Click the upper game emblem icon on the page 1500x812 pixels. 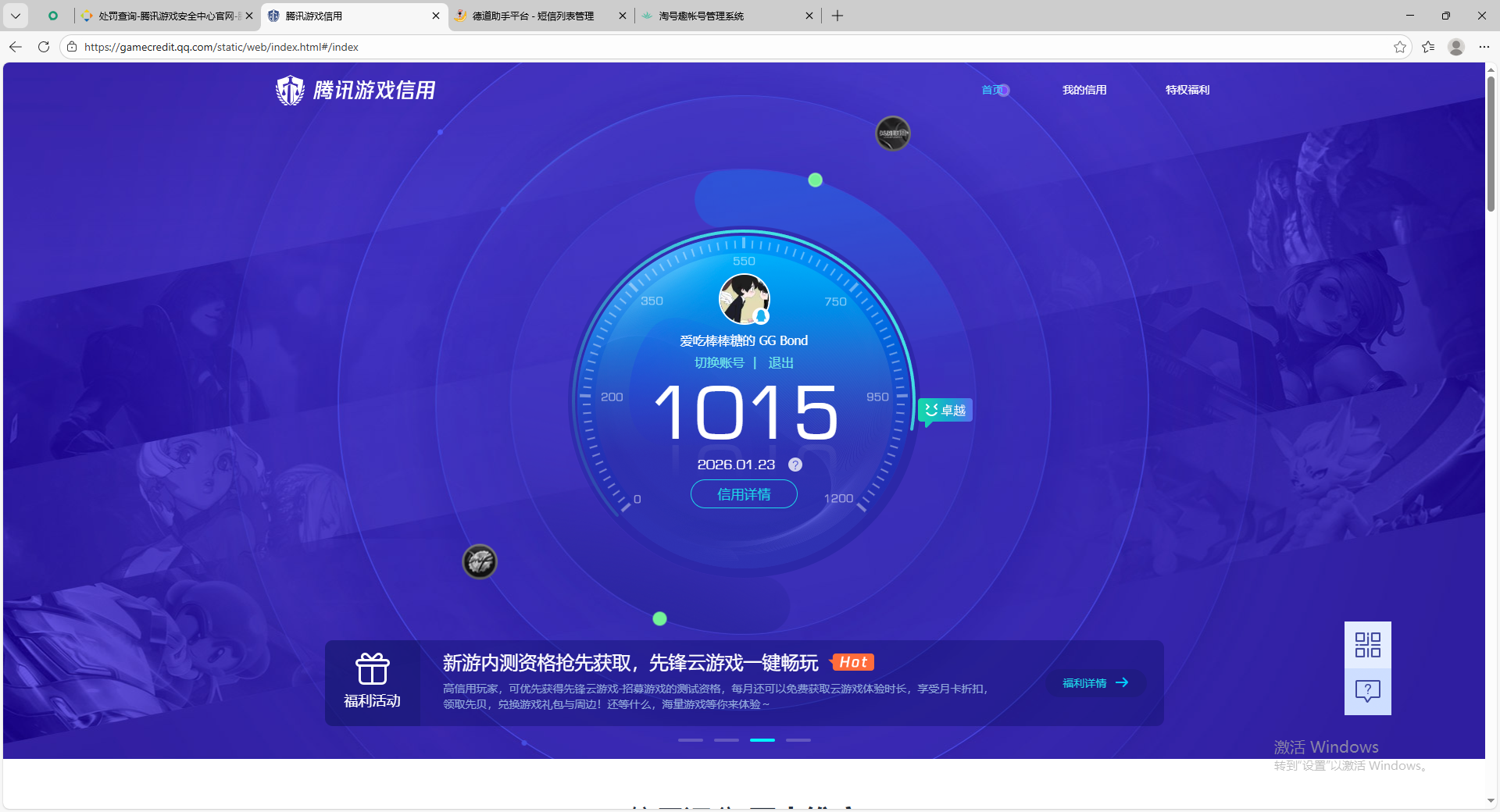point(892,134)
